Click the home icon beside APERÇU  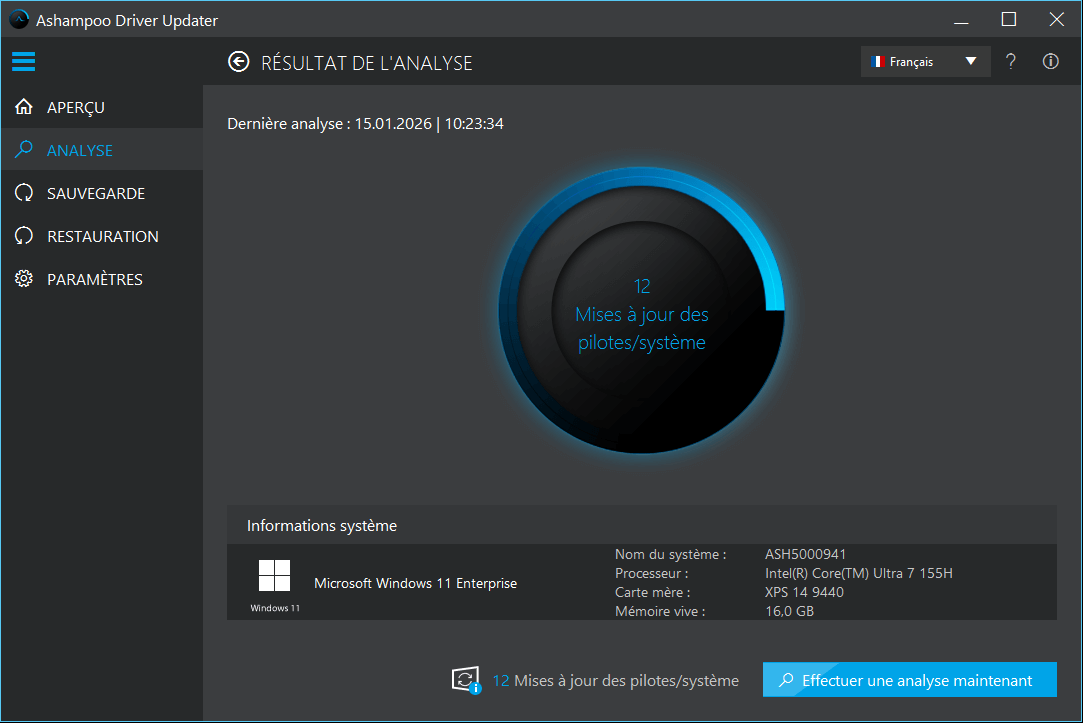(23, 106)
